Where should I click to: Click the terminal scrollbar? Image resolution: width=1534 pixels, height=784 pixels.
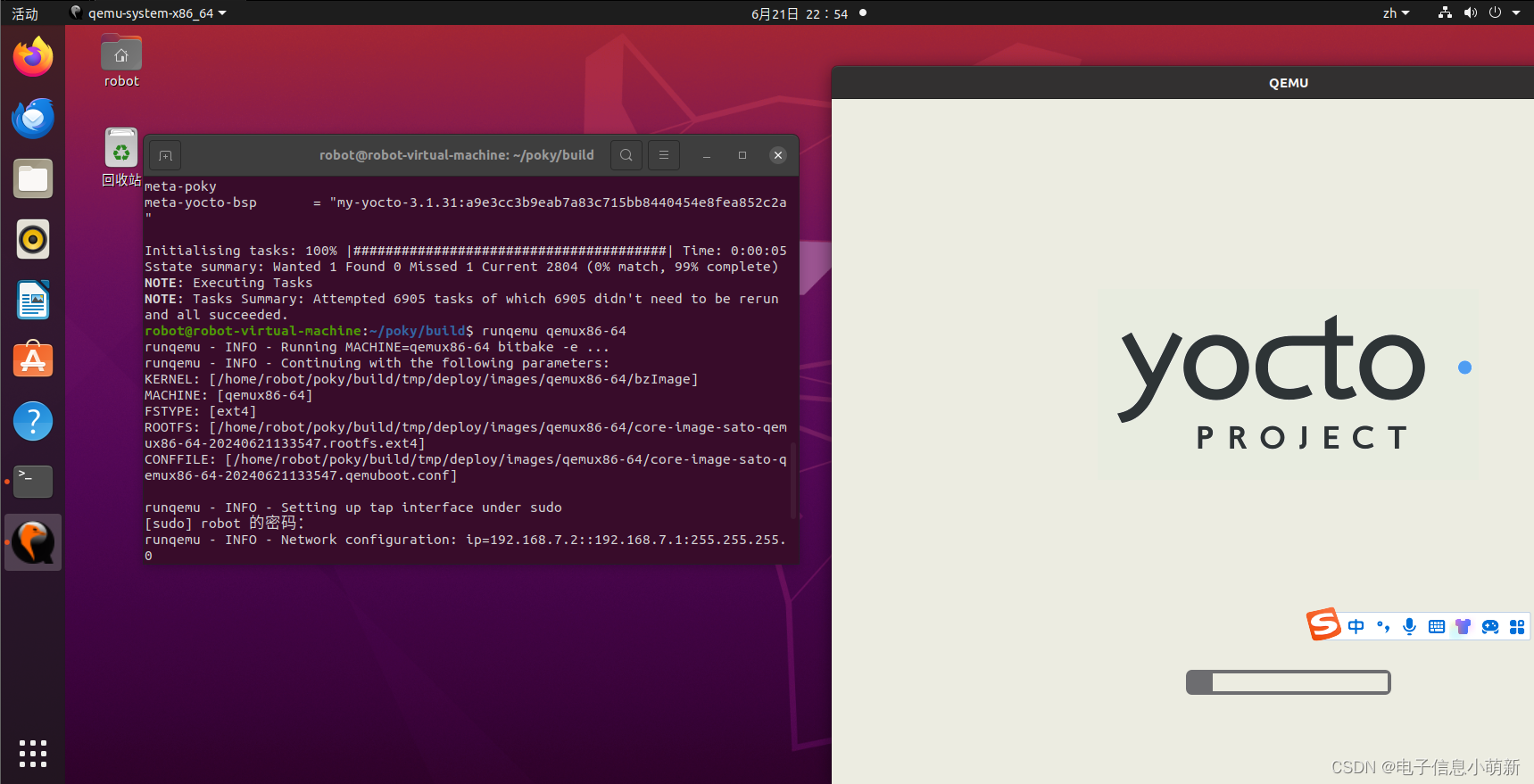click(x=793, y=480)
